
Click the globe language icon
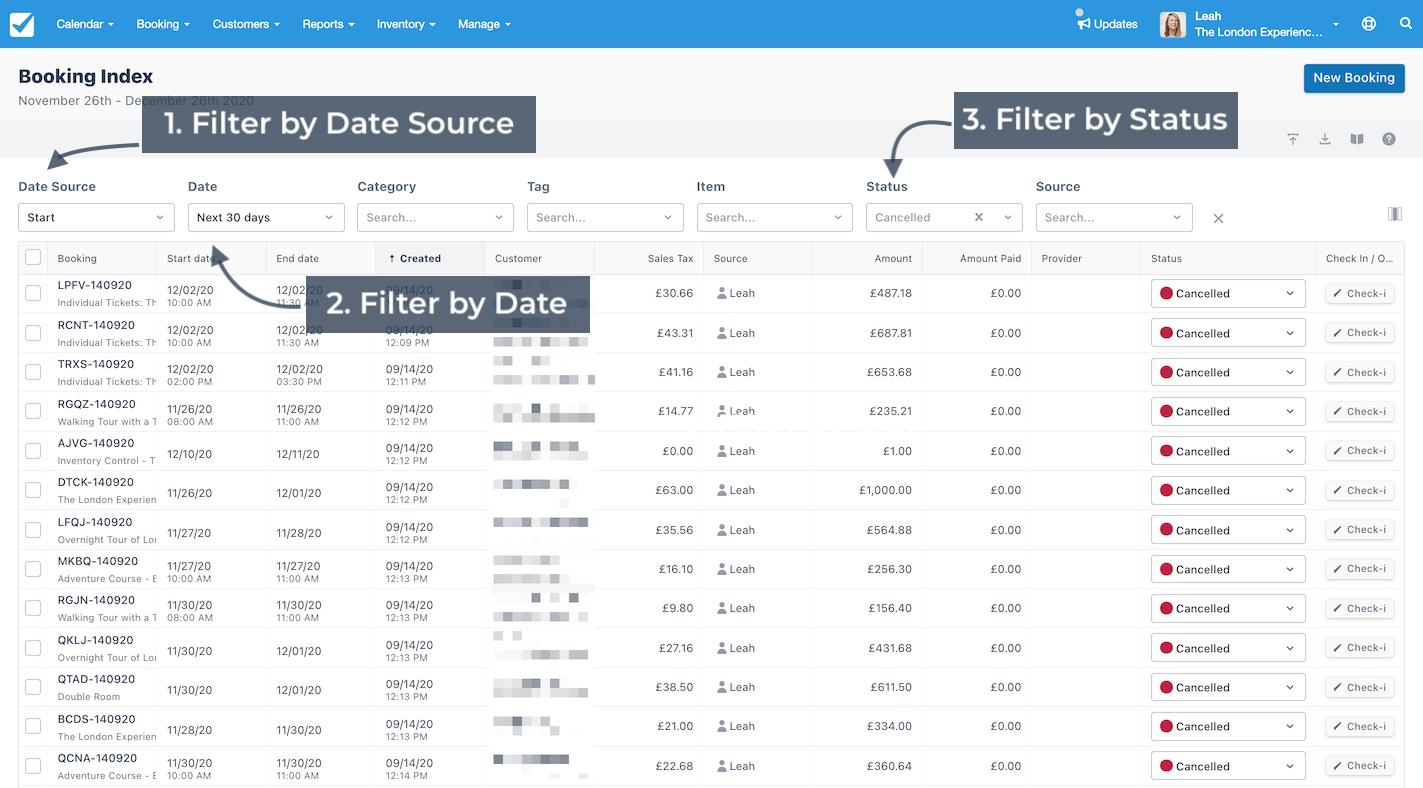1369,24
